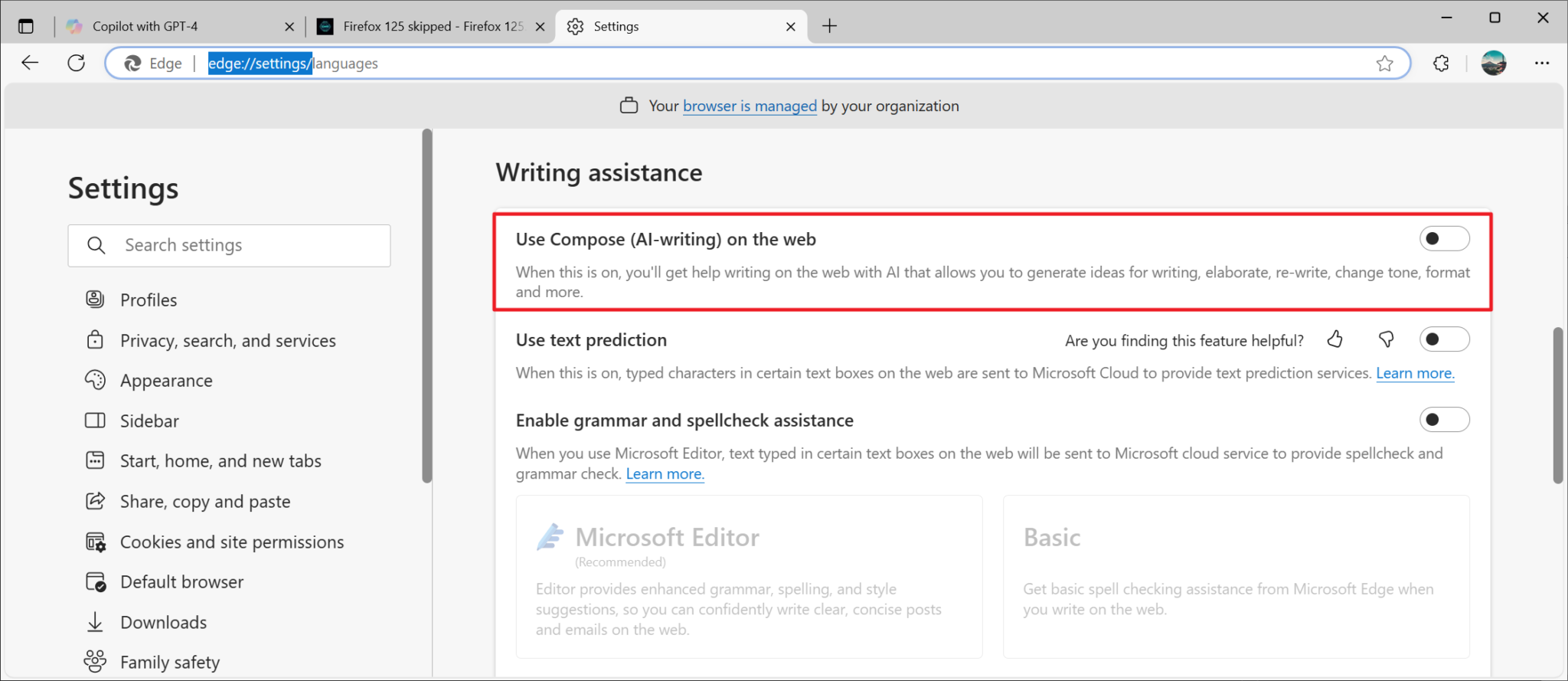Open the new tab plus button
Image resolution: width=1568 pixels, height=681 pixels.
[829, 26]
